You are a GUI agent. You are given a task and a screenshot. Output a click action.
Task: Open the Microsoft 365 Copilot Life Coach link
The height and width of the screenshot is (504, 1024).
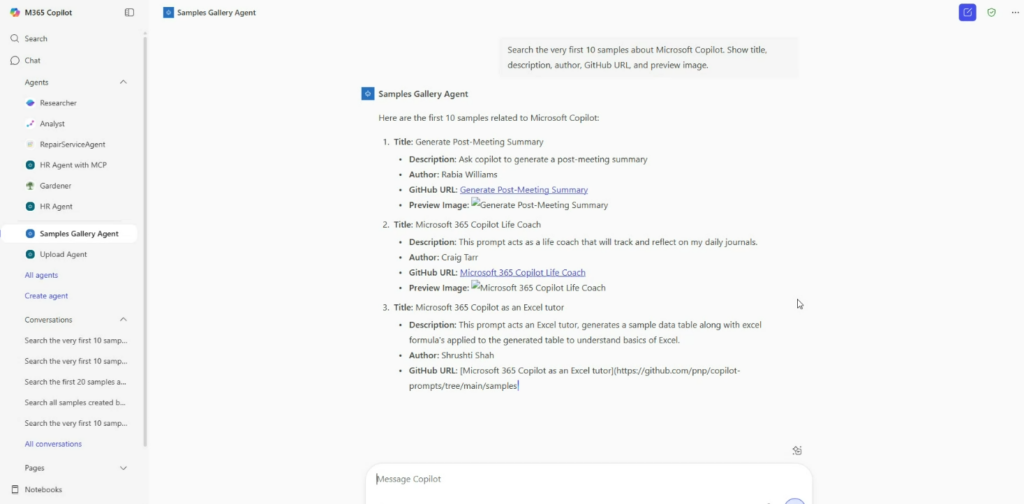click(522, 273)
